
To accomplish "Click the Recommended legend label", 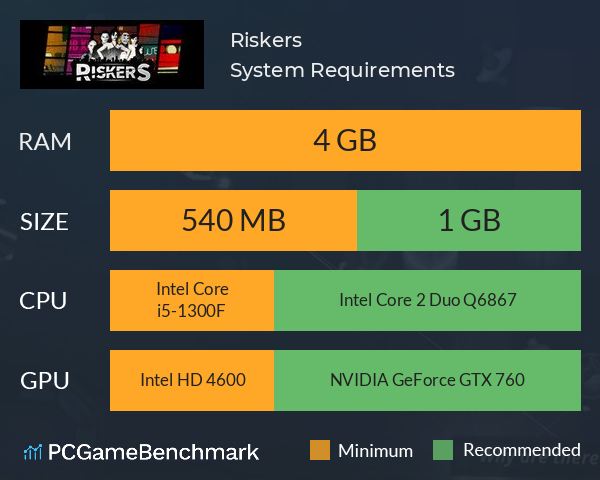I will coord(522,450).
